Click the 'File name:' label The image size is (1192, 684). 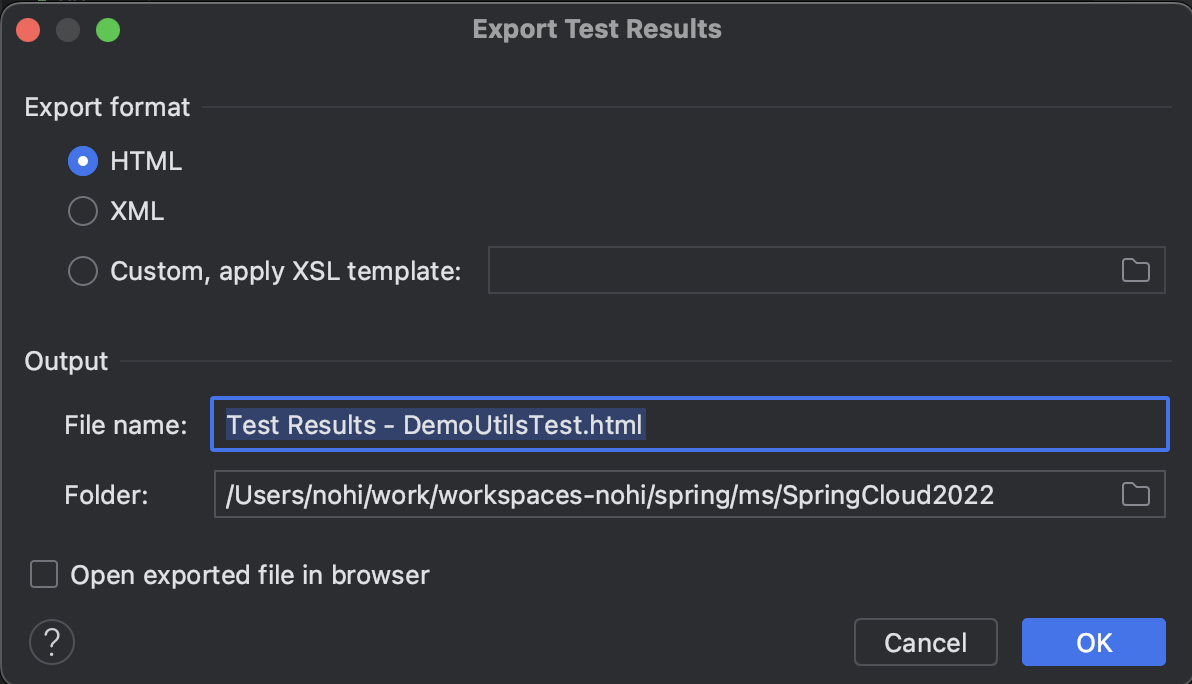[x=125, y=425]
